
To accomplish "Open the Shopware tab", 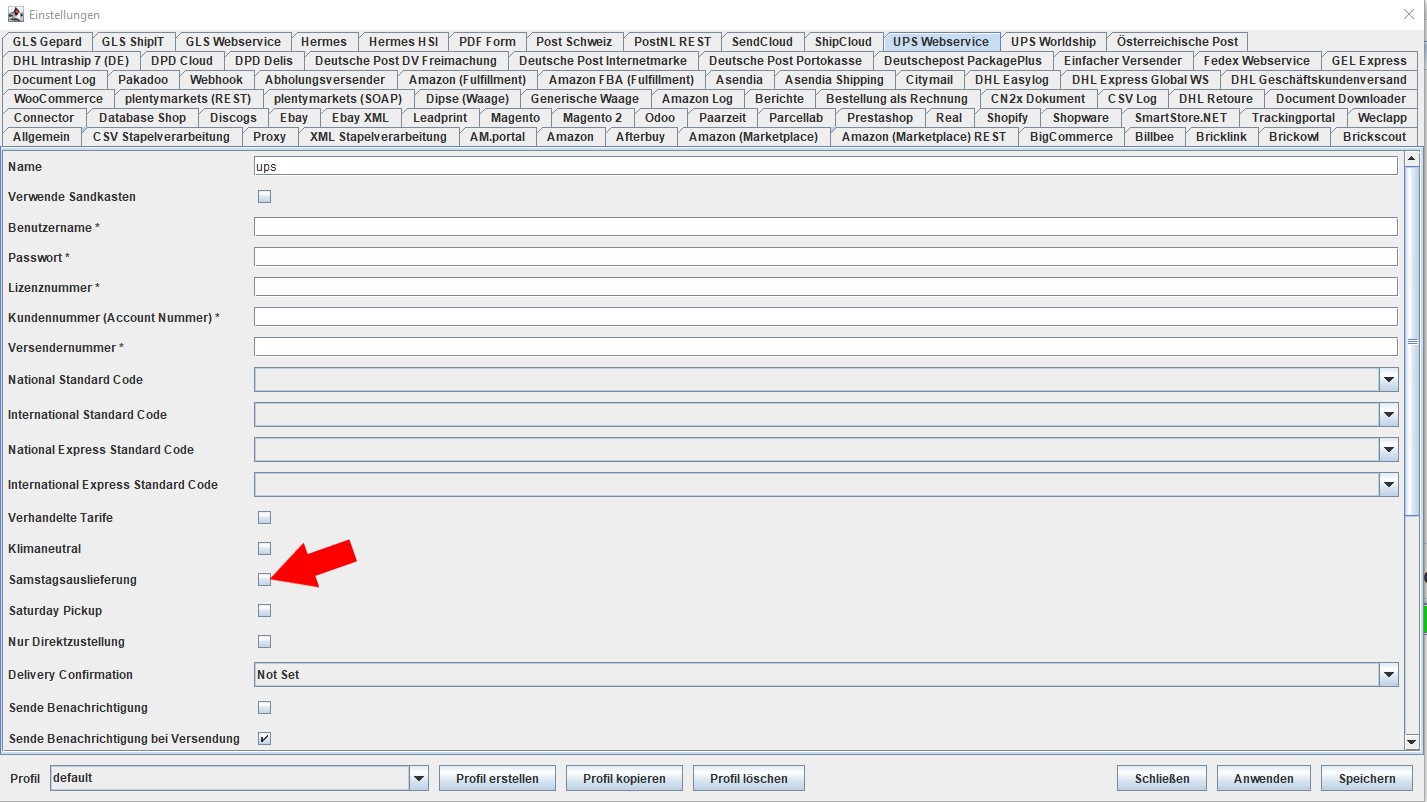I will click(1081, 118).
